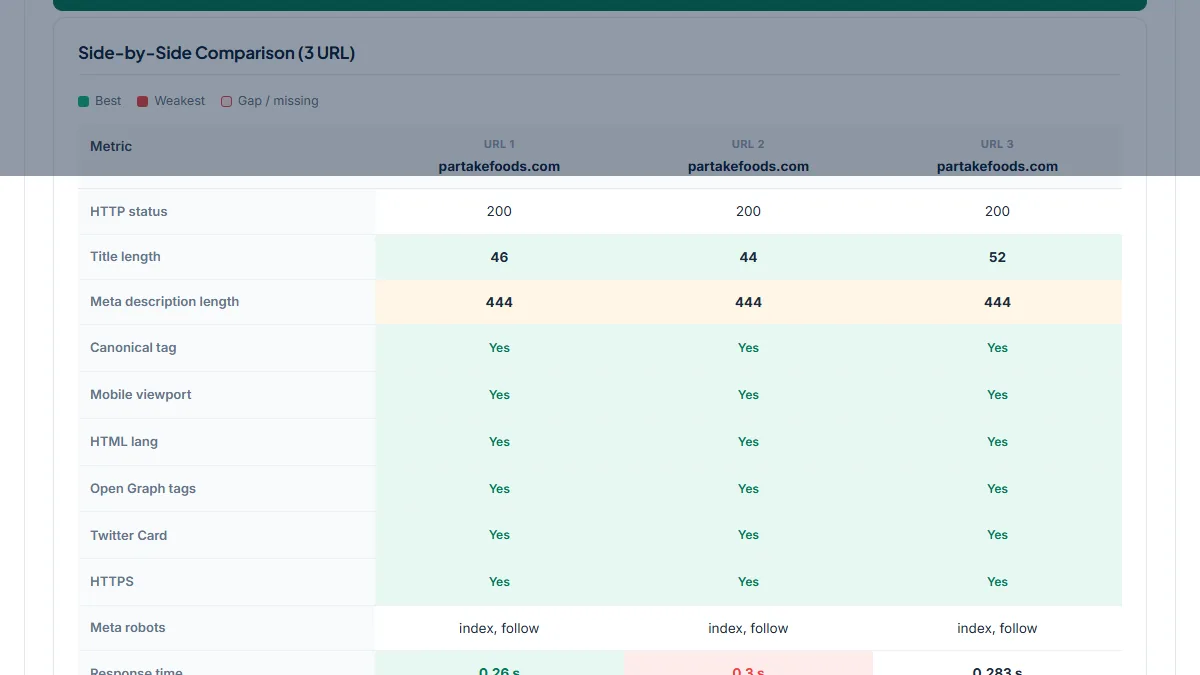Click HTML lang "Yes" for URL 2

click(x=748, y=442)
